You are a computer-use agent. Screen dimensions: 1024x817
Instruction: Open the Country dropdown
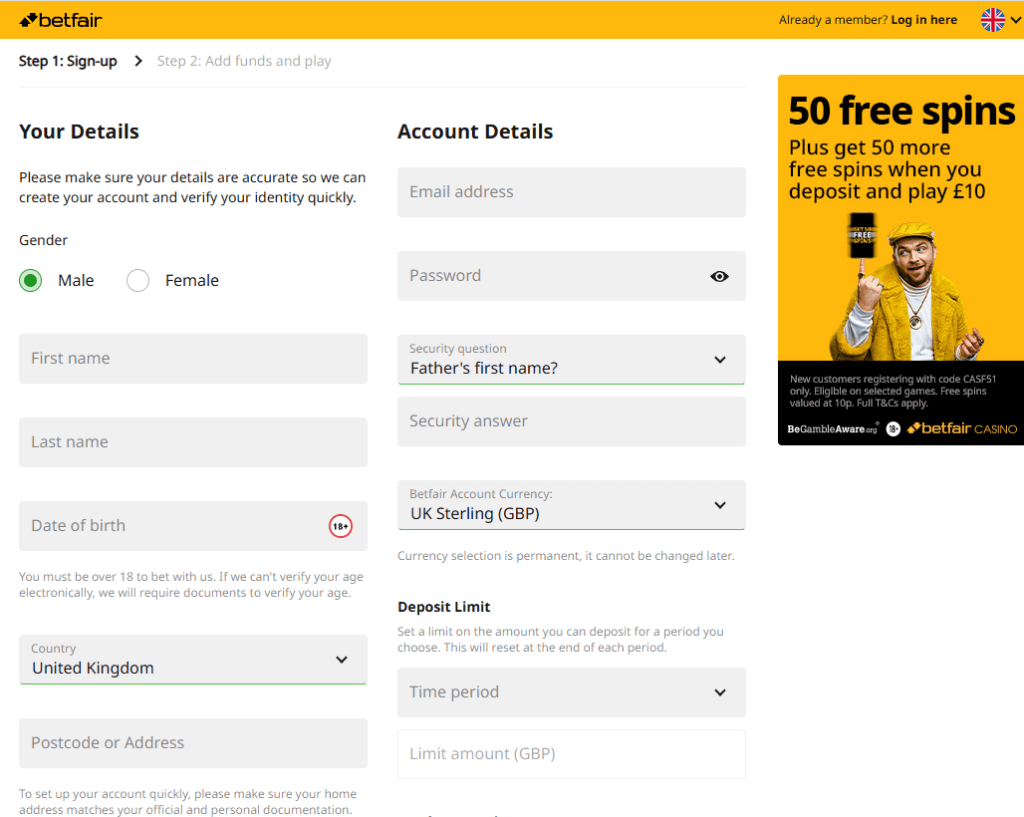click(193, 660)
